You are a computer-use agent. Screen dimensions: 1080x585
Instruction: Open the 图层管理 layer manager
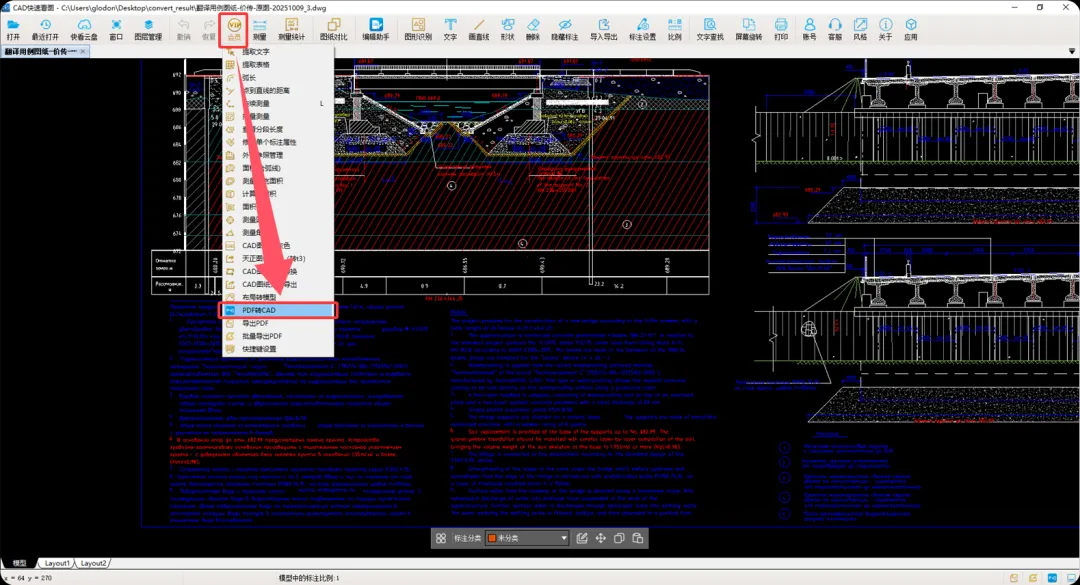click(x=148, y=28)
